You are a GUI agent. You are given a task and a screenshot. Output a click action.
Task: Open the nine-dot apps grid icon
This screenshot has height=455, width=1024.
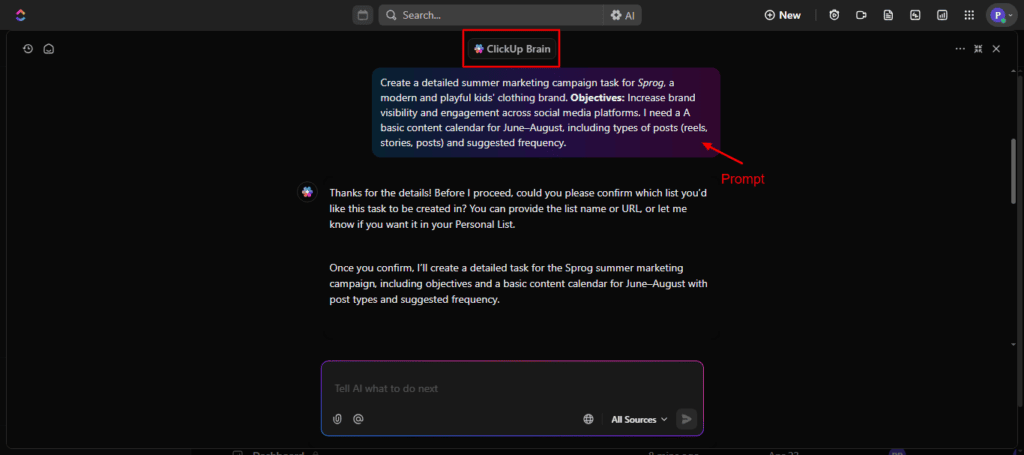click(969, 15)
